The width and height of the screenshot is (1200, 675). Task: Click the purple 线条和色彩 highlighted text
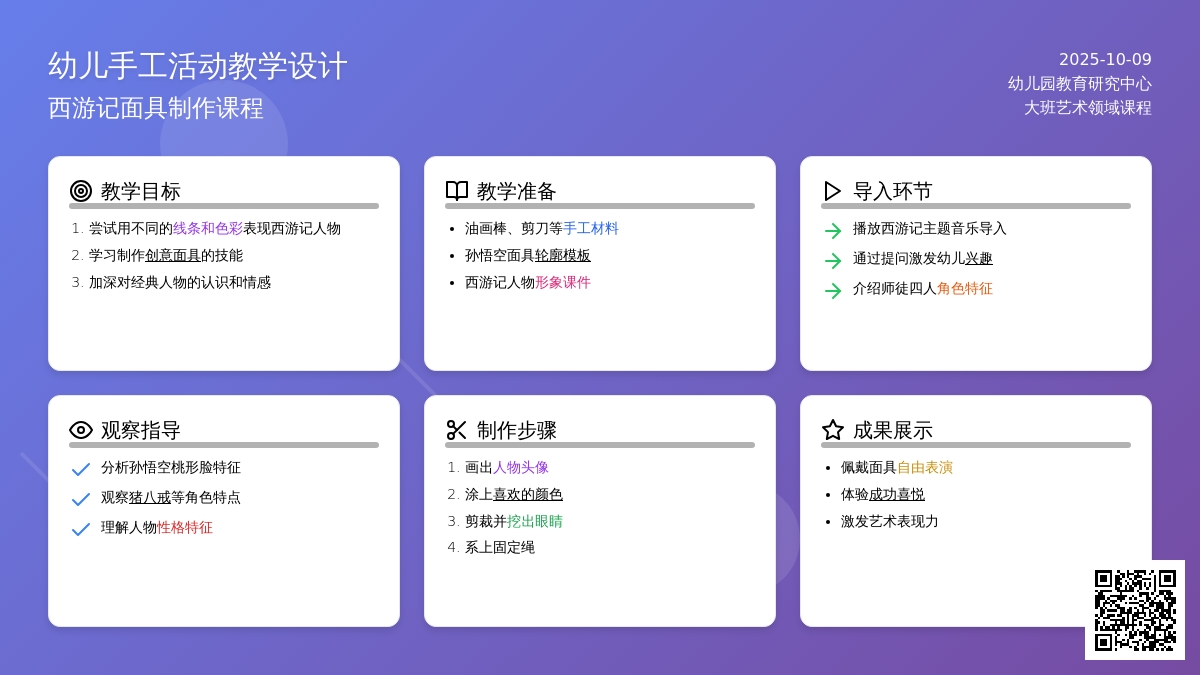[208, 228]
